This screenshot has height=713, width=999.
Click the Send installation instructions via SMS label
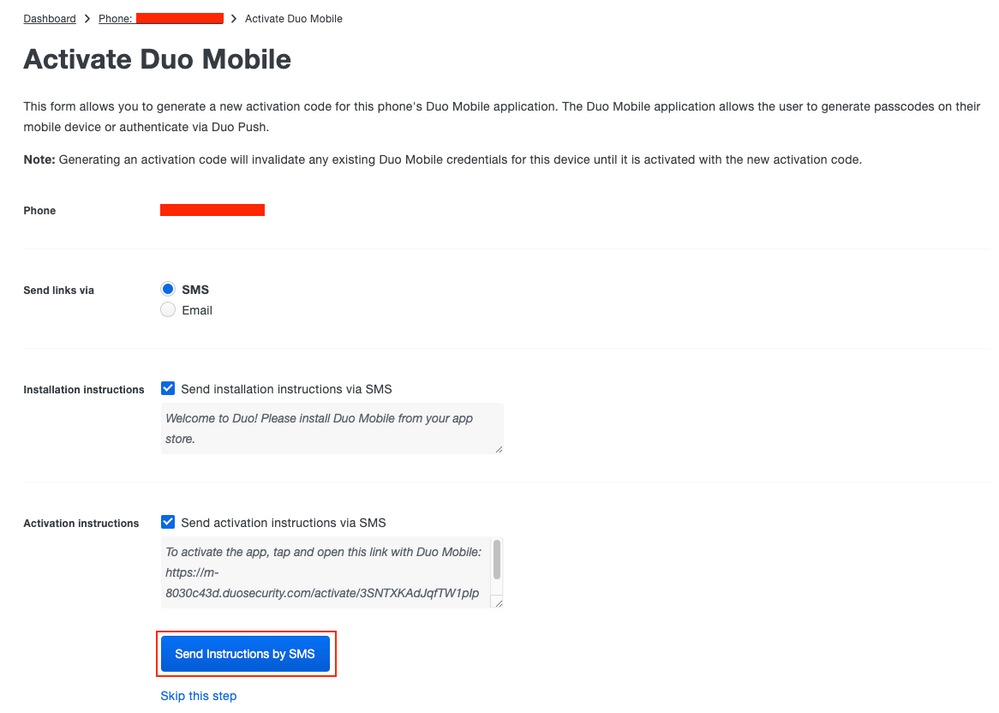tap(291, 388)
